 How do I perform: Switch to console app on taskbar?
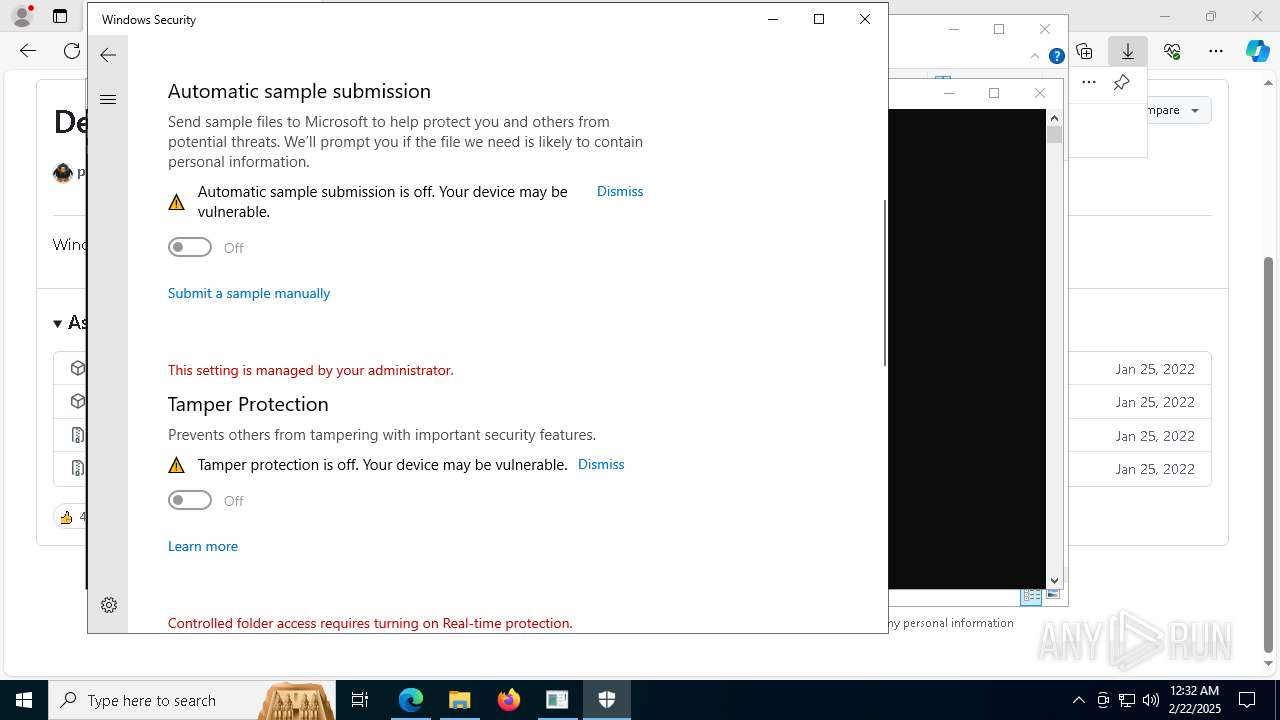(x=557, y=700)
